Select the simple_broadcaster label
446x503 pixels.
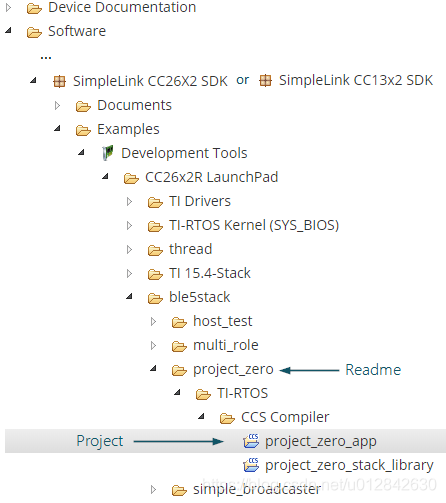coord(257,489)
